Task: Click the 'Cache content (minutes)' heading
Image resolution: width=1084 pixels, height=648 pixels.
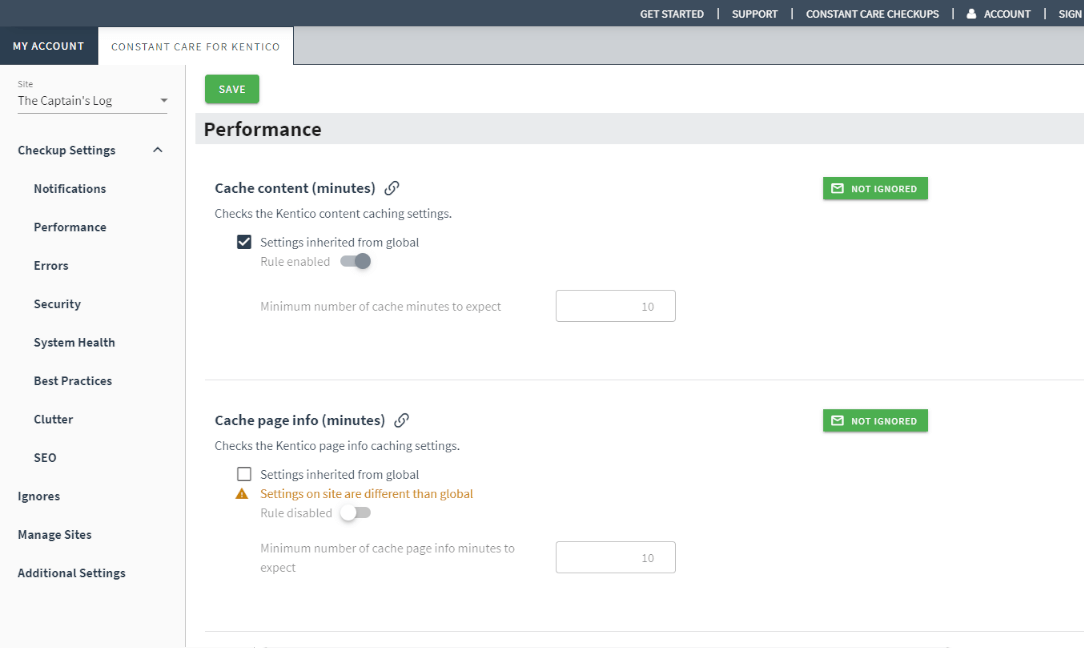Action: [x=295, y=188]
